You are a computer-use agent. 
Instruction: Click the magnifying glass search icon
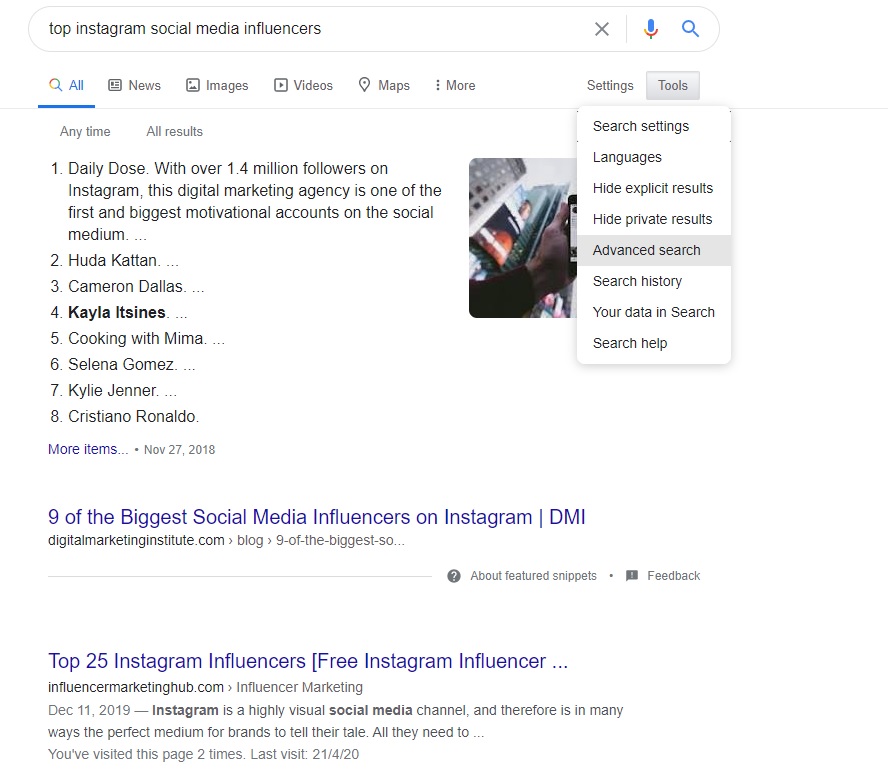click(690, 28)
